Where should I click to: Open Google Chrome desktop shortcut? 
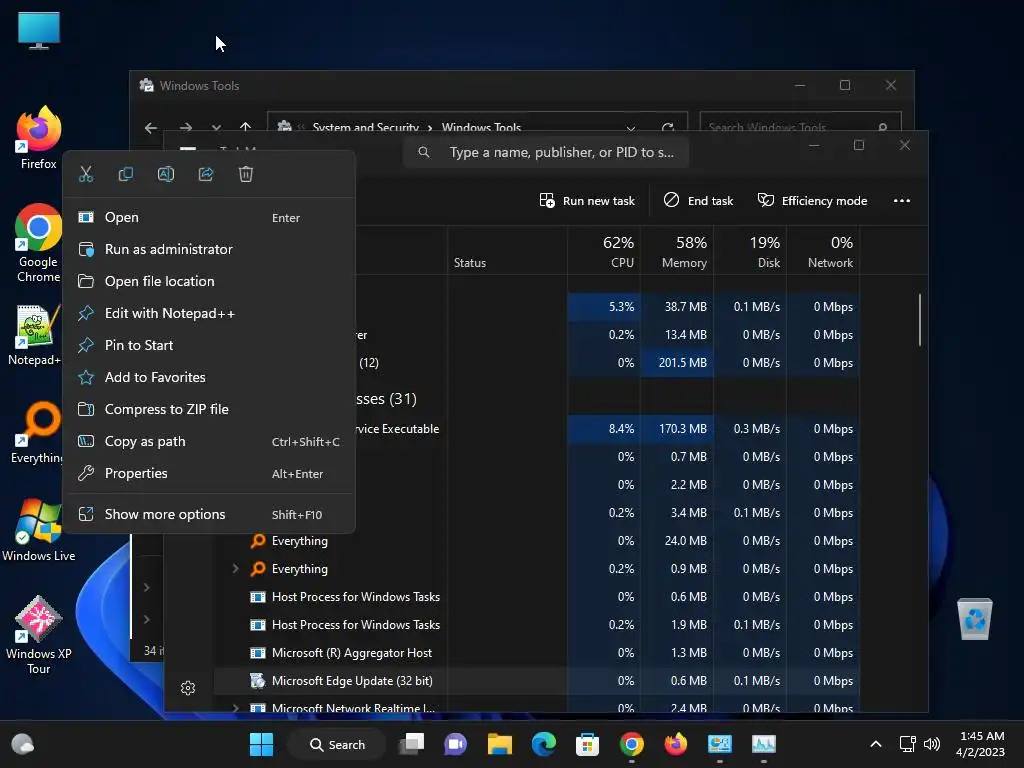point(39,243)
